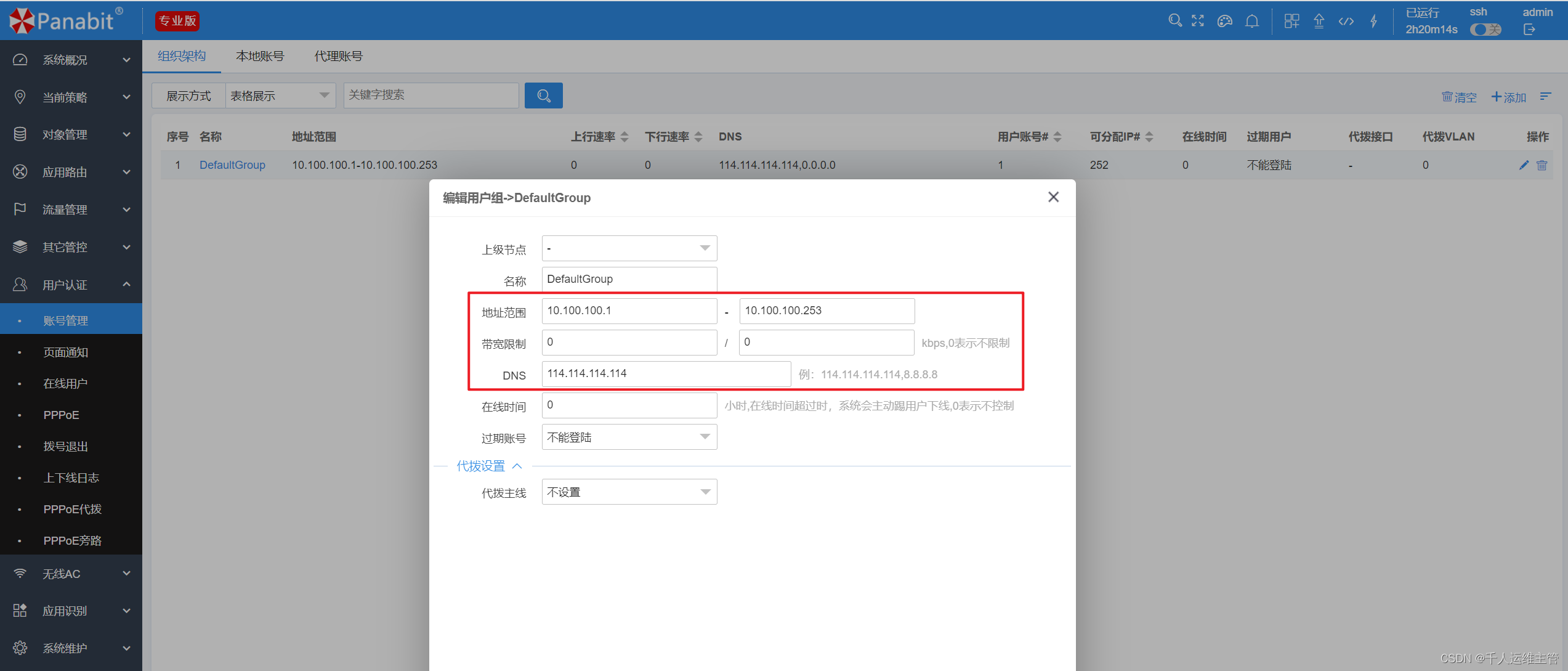This screenshot has width=1568, height=671.
Task: Click the DefaultGroup link in table
Action: click(x=232, y=165)
